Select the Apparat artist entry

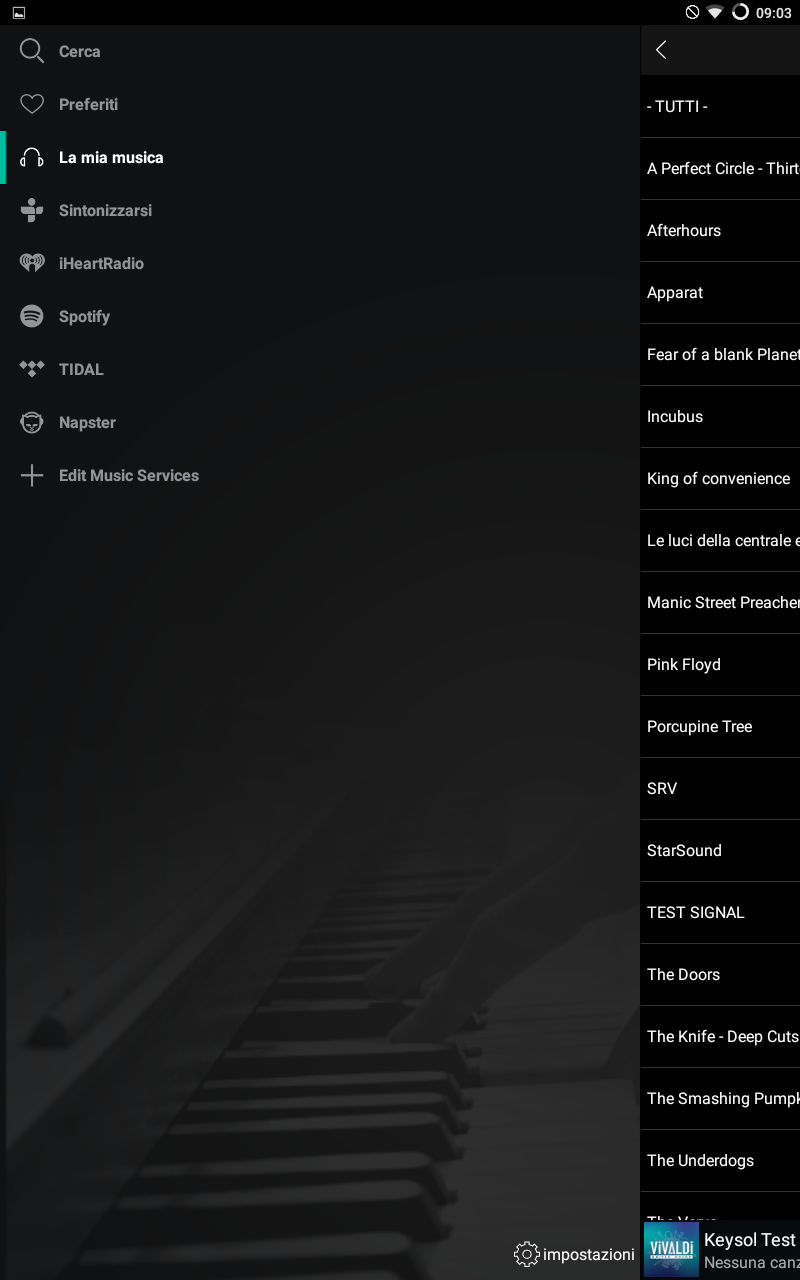pos(720,292)
